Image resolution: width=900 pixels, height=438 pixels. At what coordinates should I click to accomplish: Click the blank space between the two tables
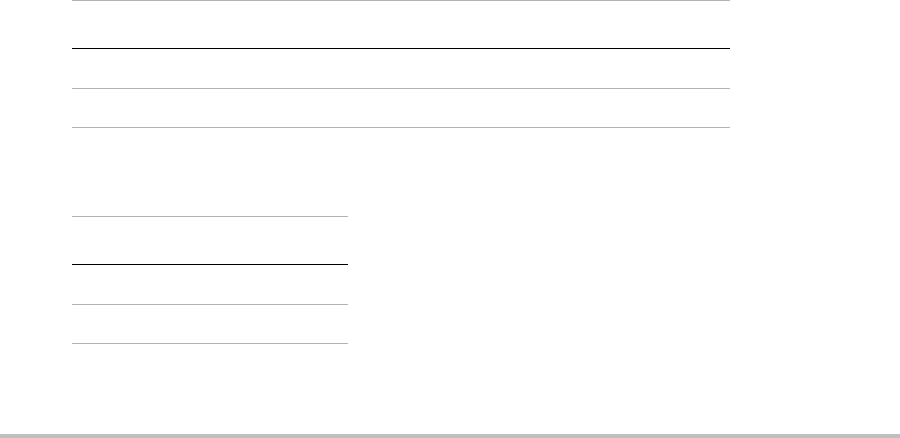(401, 172)
